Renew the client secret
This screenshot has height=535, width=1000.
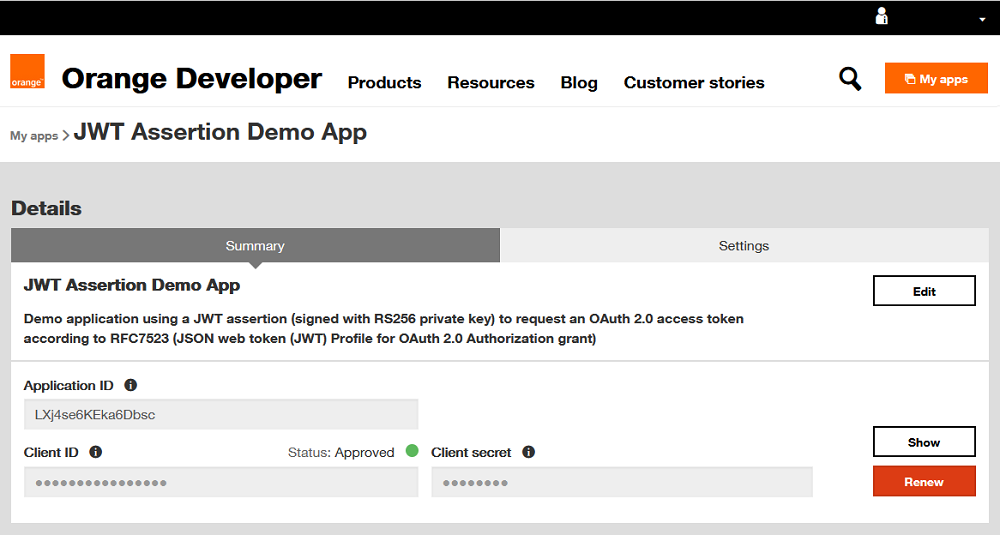[x=924, y=481]
